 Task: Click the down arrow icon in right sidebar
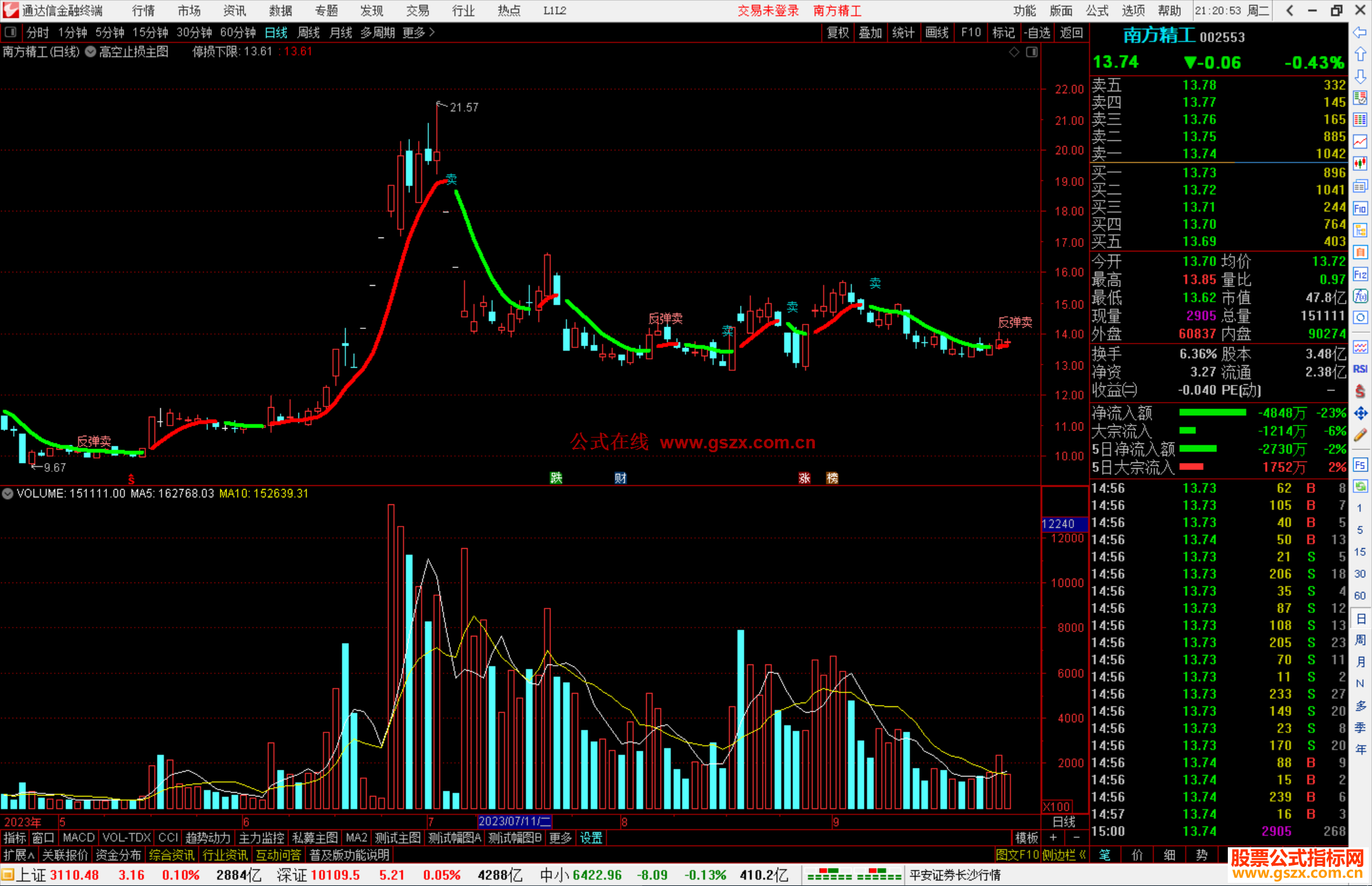(1360, 77)
